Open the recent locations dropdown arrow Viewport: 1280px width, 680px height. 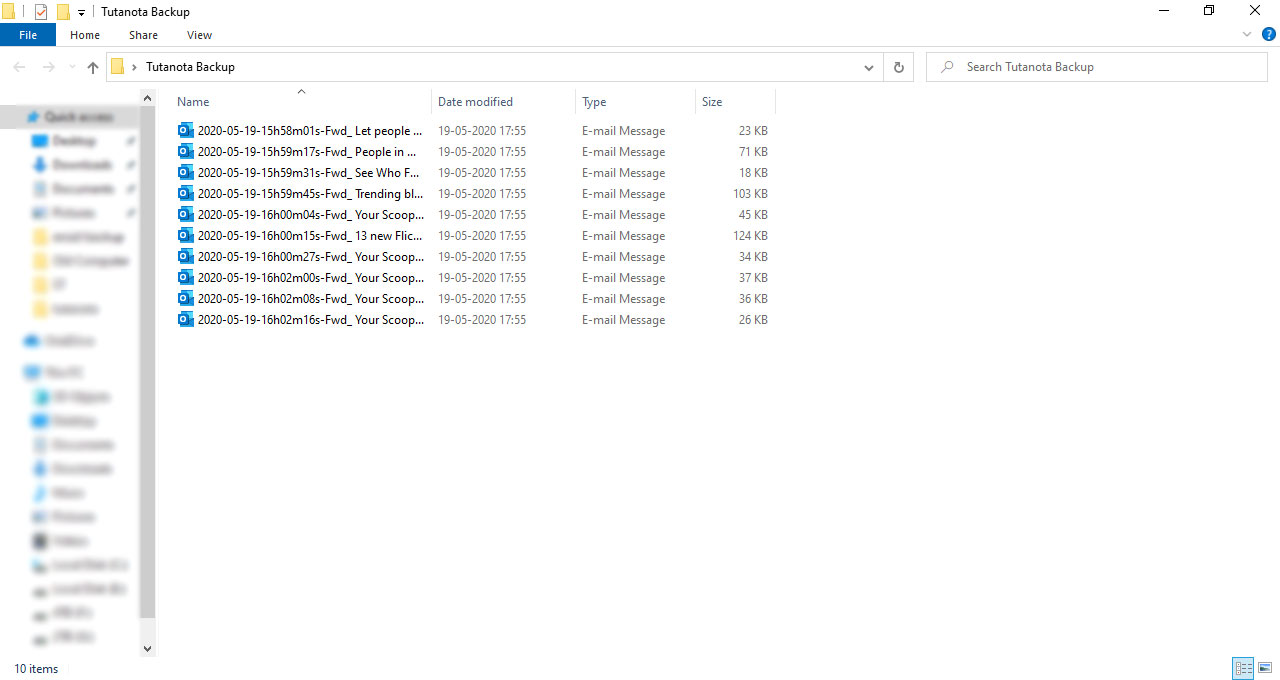(x=71, y=67)
